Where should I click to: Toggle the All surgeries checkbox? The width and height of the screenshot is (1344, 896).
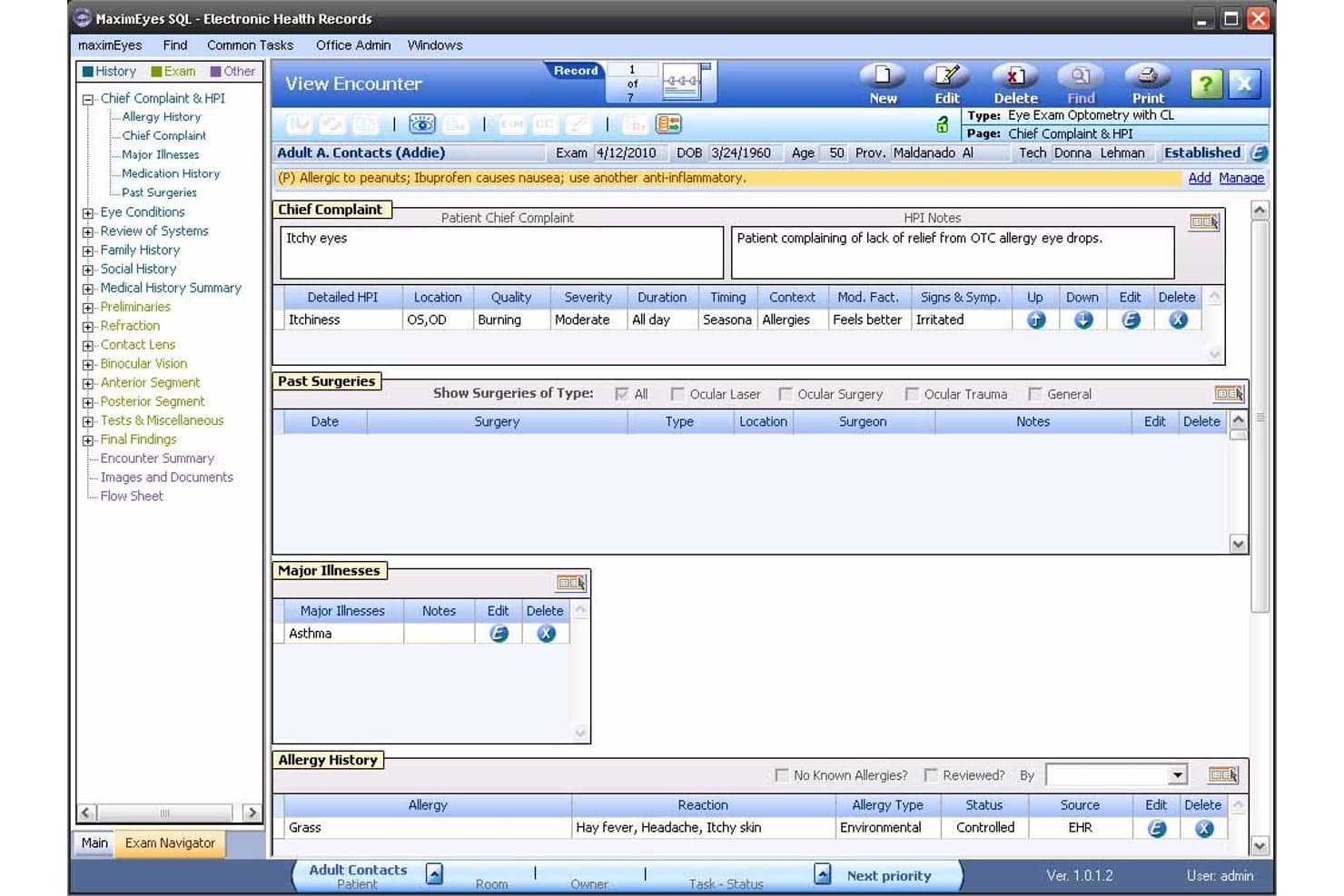click(622, 394)
